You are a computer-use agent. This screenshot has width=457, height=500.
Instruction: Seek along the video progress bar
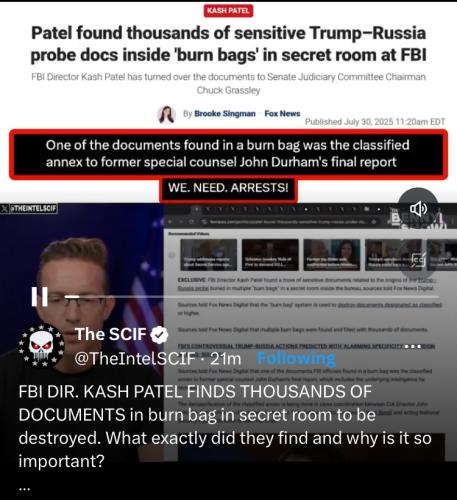coord(252,296)
